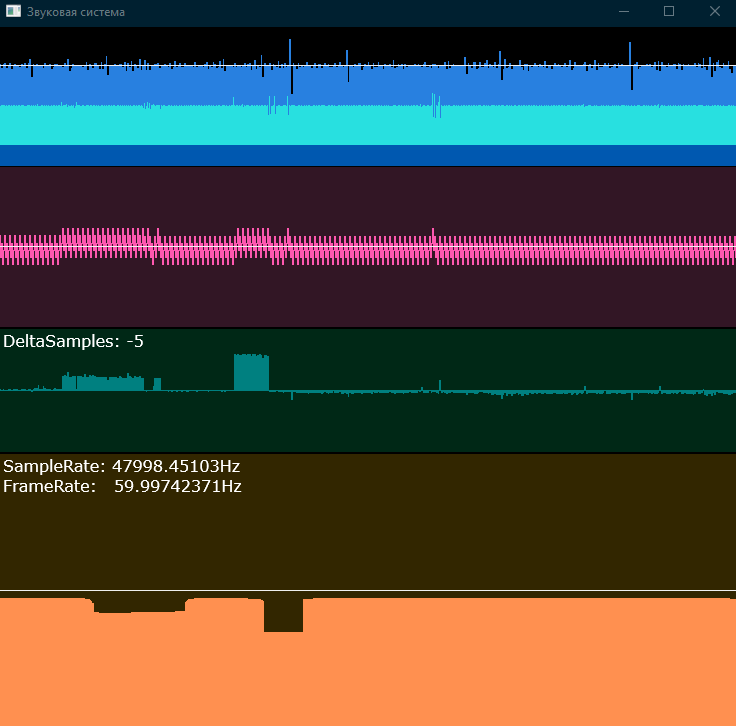
Task: Close the Звуковая система window
Action: coord(714,11)
